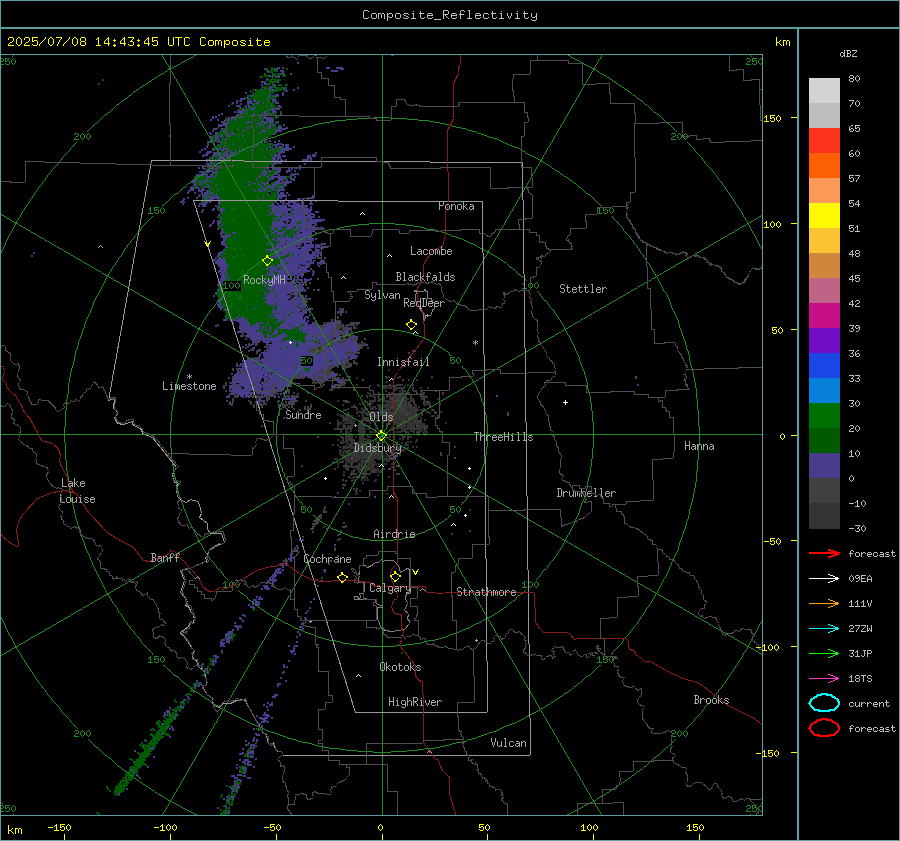Click the Strathmore label
The width and height of the screenshot is (900, 841).
(x=486, y=592)
